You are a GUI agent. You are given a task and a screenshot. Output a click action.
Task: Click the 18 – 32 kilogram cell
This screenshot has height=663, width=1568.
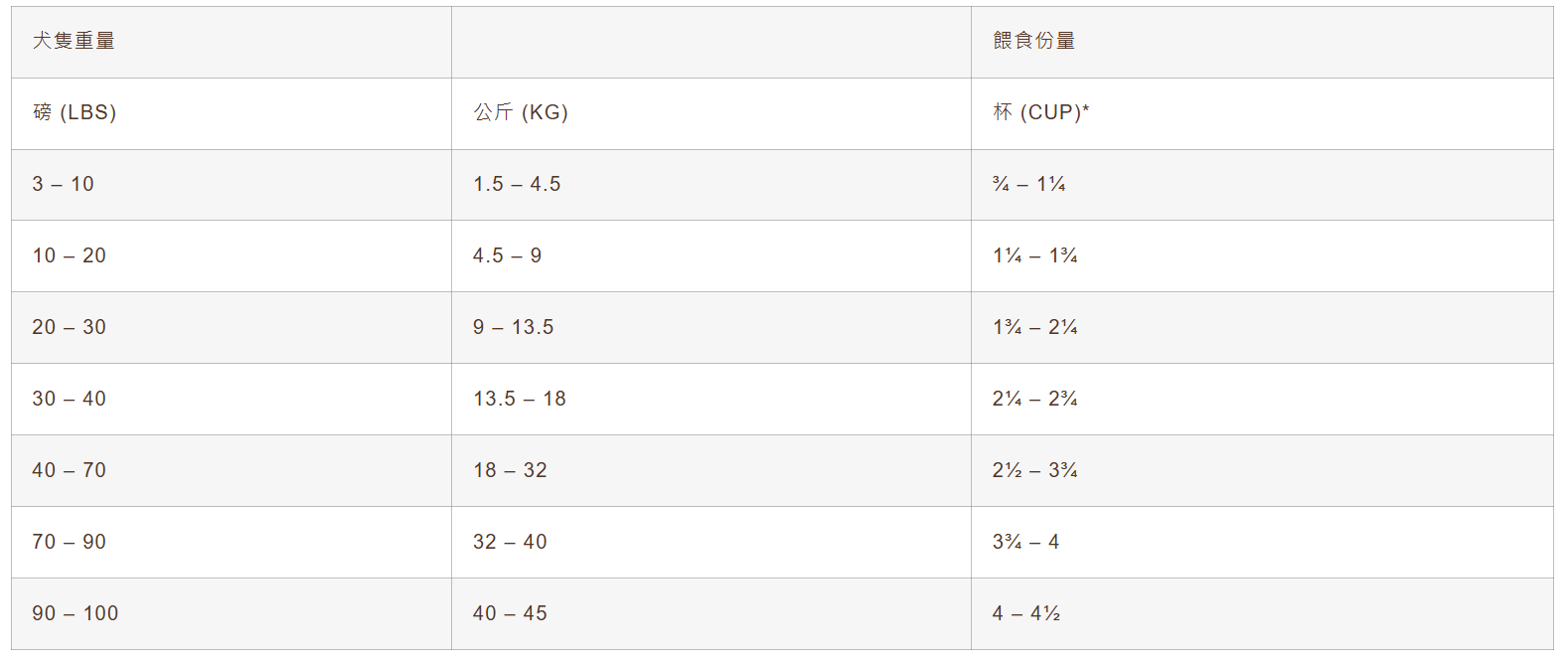510,470
